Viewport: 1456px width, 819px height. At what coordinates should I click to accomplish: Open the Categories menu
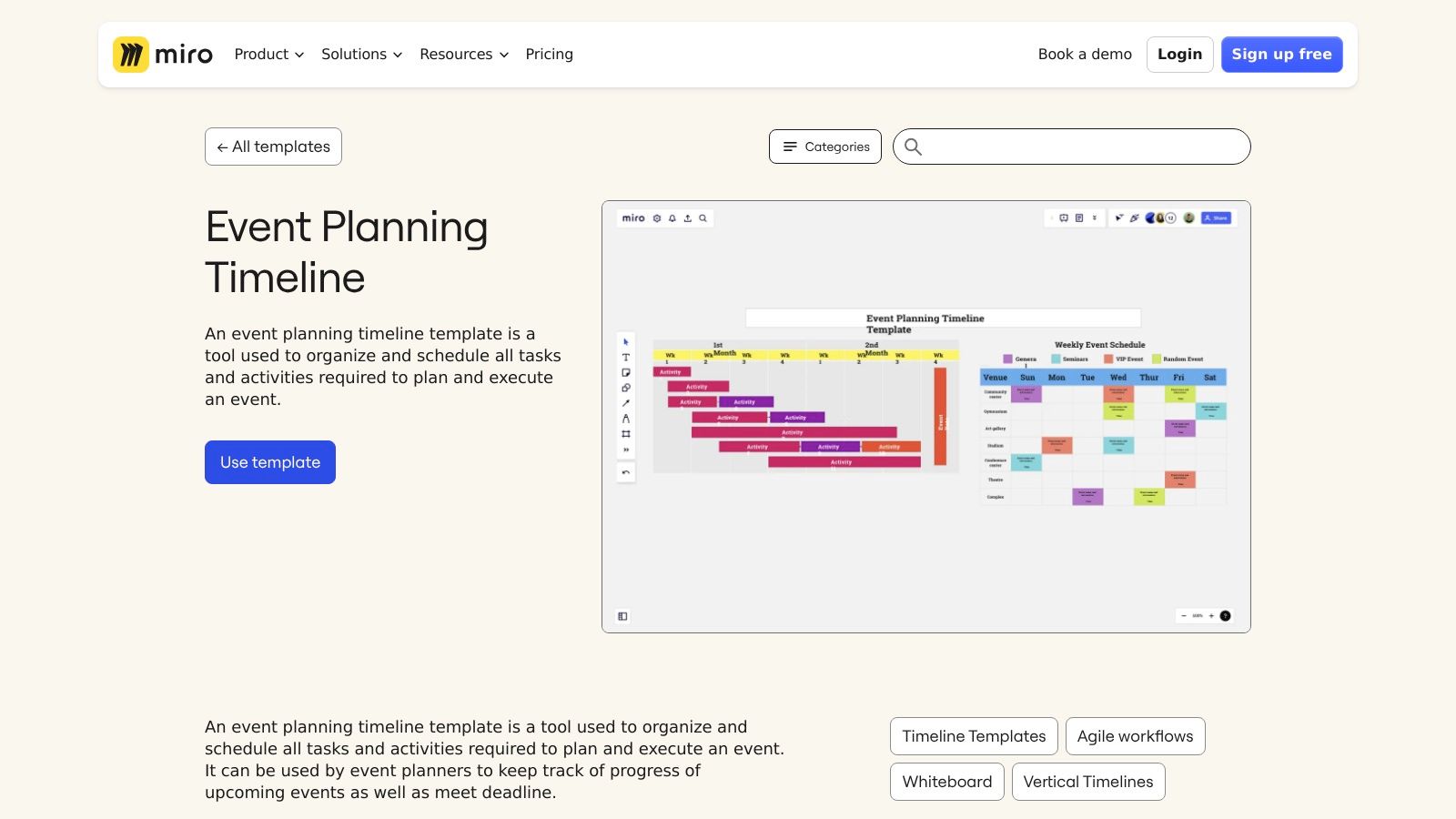(825, 147)
